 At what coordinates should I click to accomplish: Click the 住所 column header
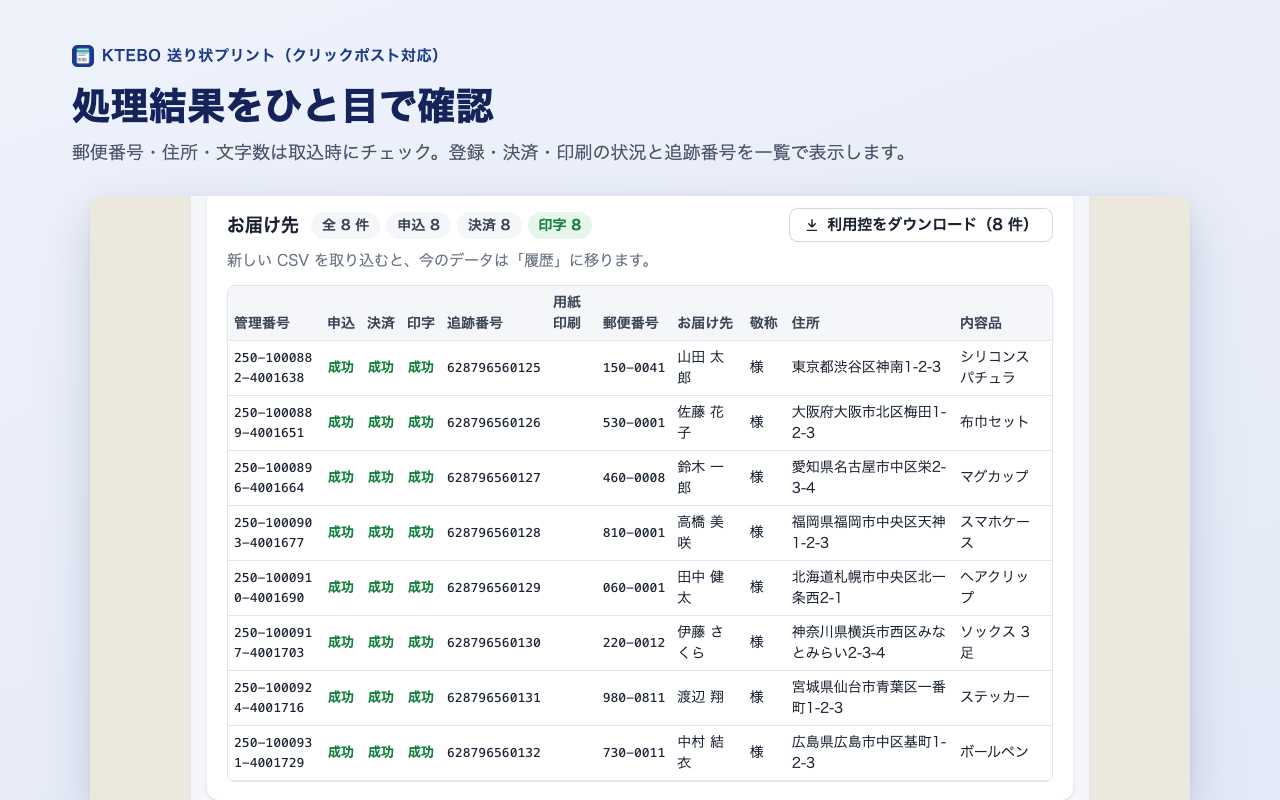(806, 323)
